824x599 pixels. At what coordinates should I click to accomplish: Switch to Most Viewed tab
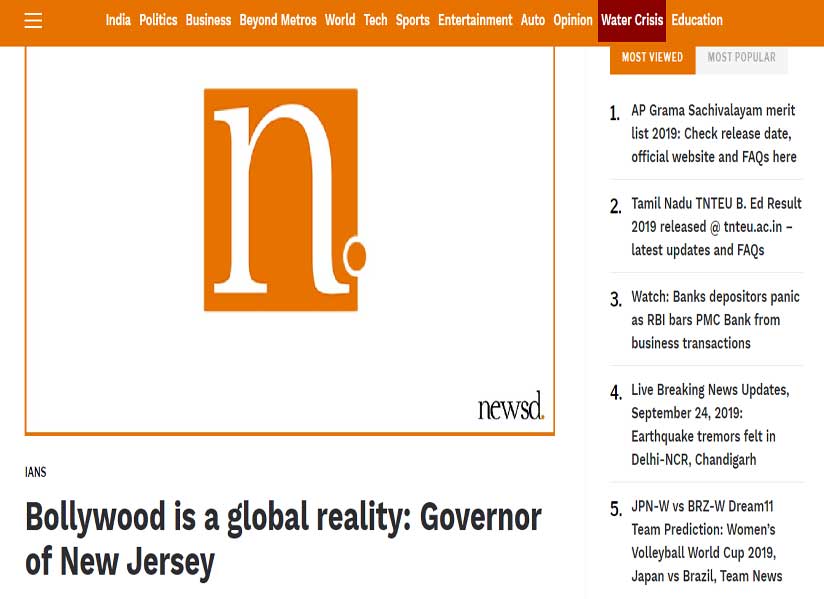tap(653, 58)
